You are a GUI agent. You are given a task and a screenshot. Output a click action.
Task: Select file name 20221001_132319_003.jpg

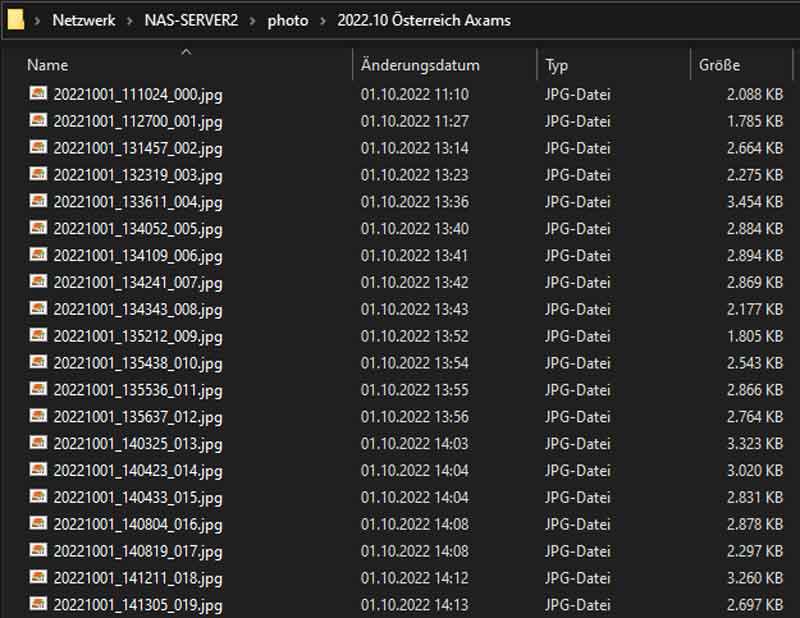point(138,176)
